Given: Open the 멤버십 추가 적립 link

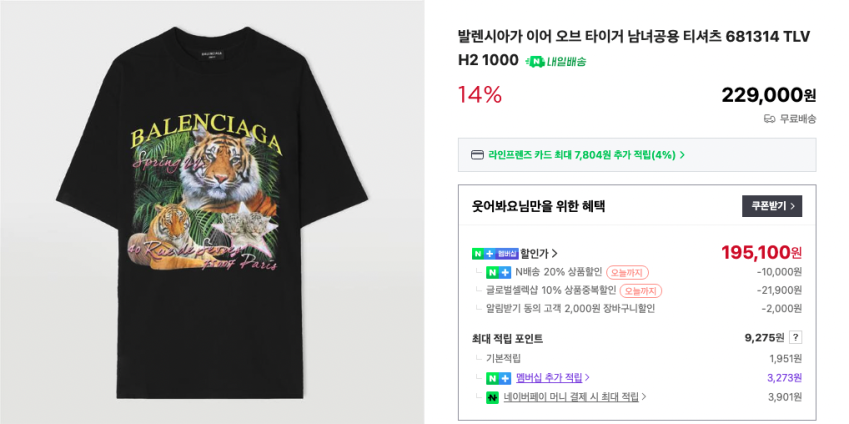Looking at the screenshot, I should click(x=552, y=378).
